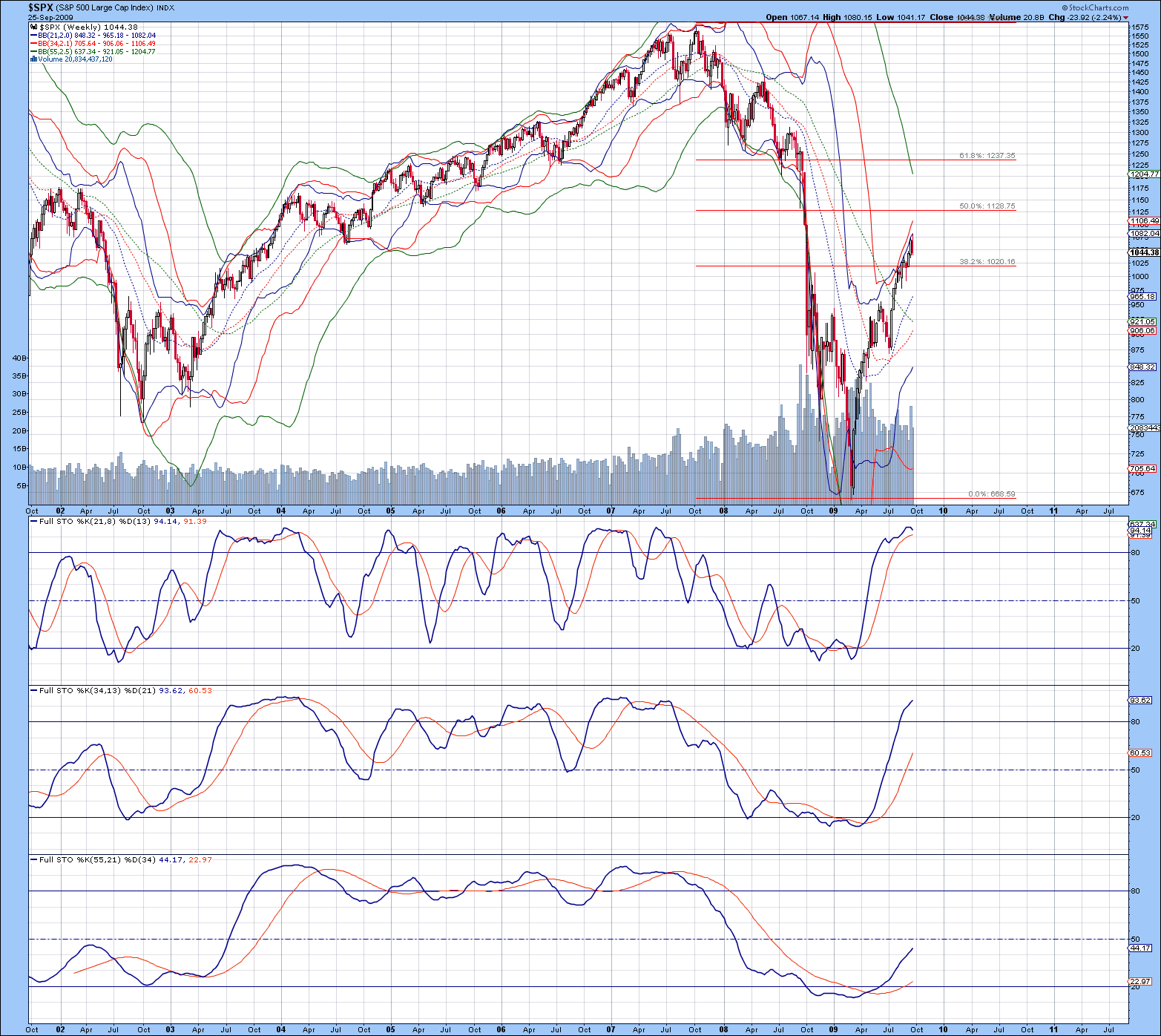
Task: Click the 38.2%: 1020.16 Fibonacci label
Action: [x=987, y=262]
